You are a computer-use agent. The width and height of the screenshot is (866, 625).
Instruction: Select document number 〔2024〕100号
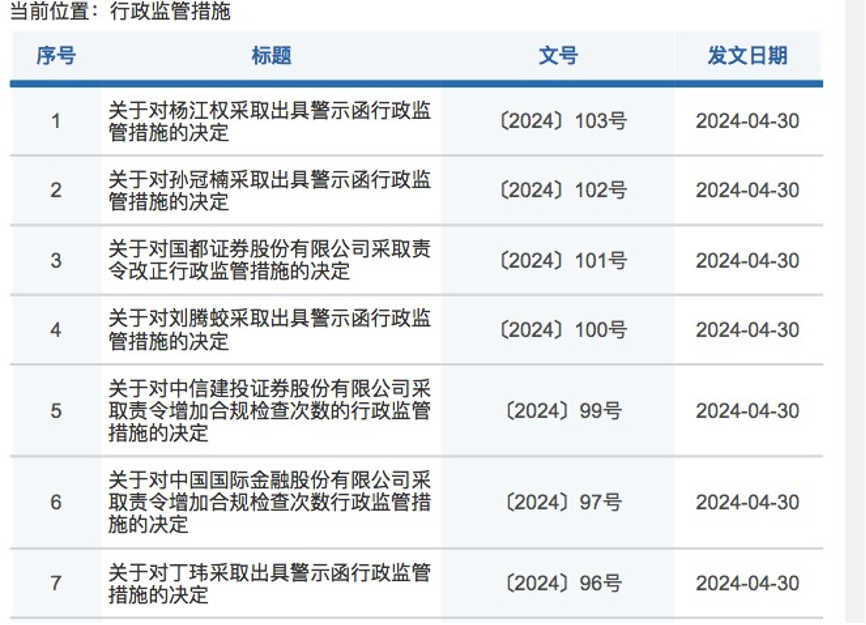click(563, 330)
